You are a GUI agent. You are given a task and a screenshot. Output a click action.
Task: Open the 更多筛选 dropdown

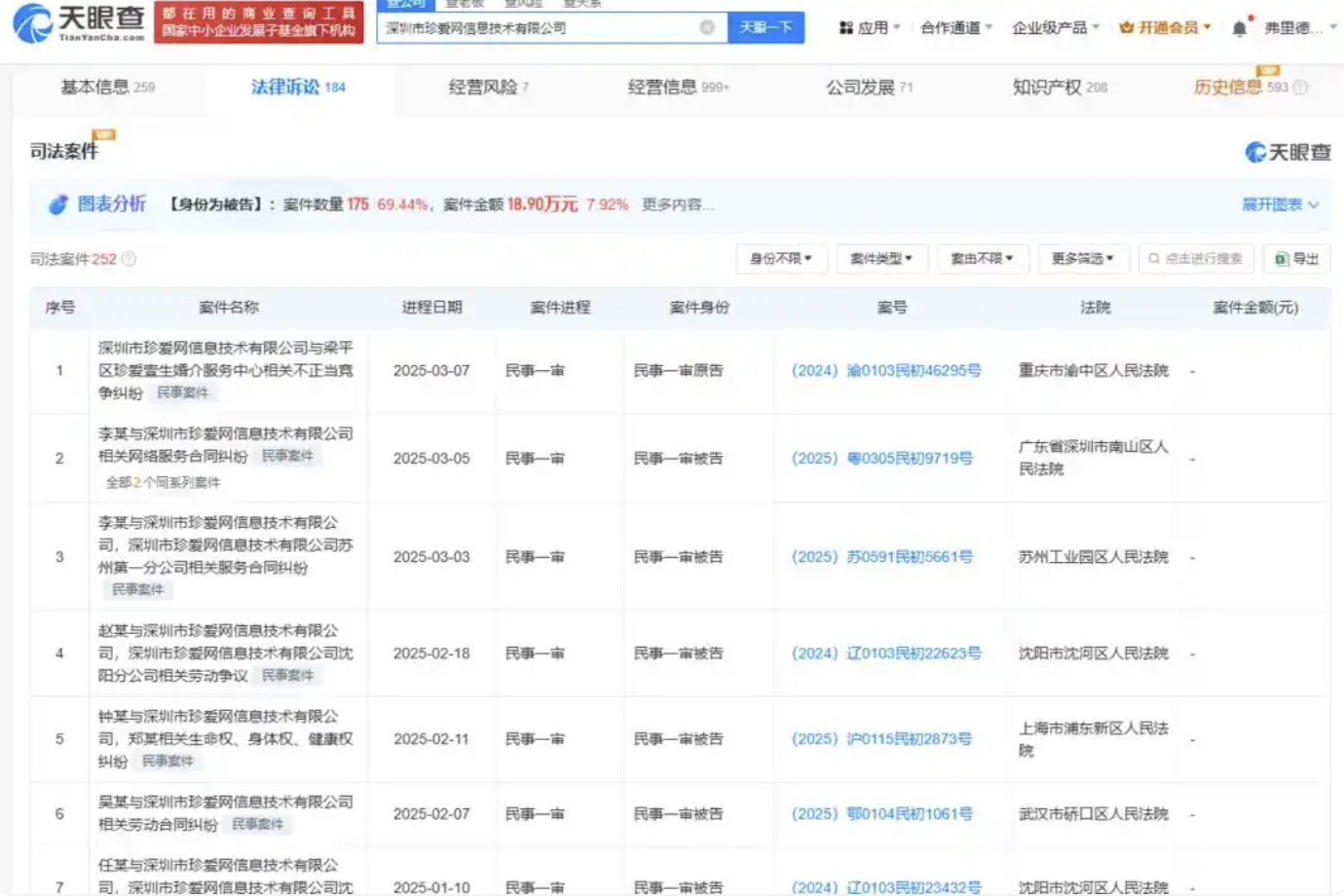(1082, 259)
